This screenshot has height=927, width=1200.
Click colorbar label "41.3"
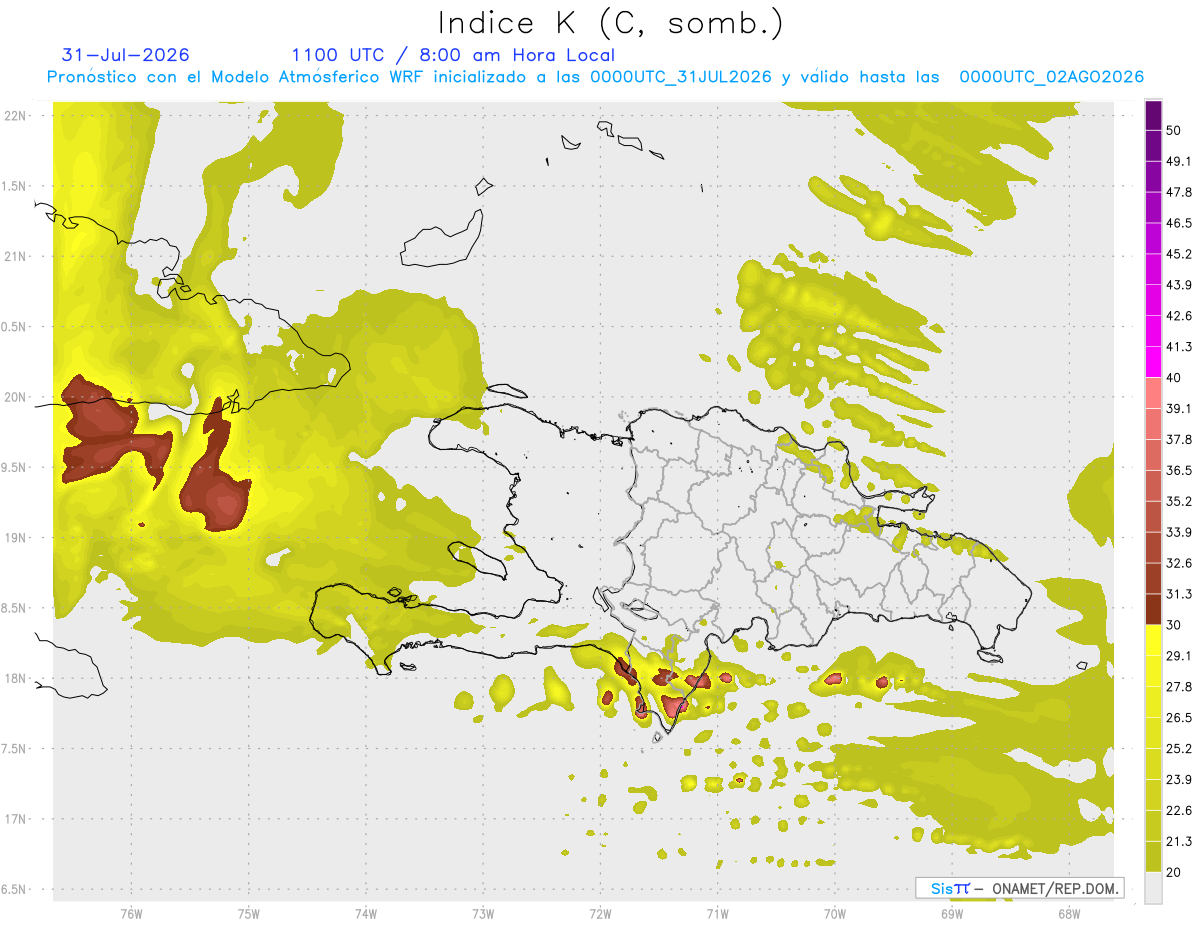(x=1179, y=347)
